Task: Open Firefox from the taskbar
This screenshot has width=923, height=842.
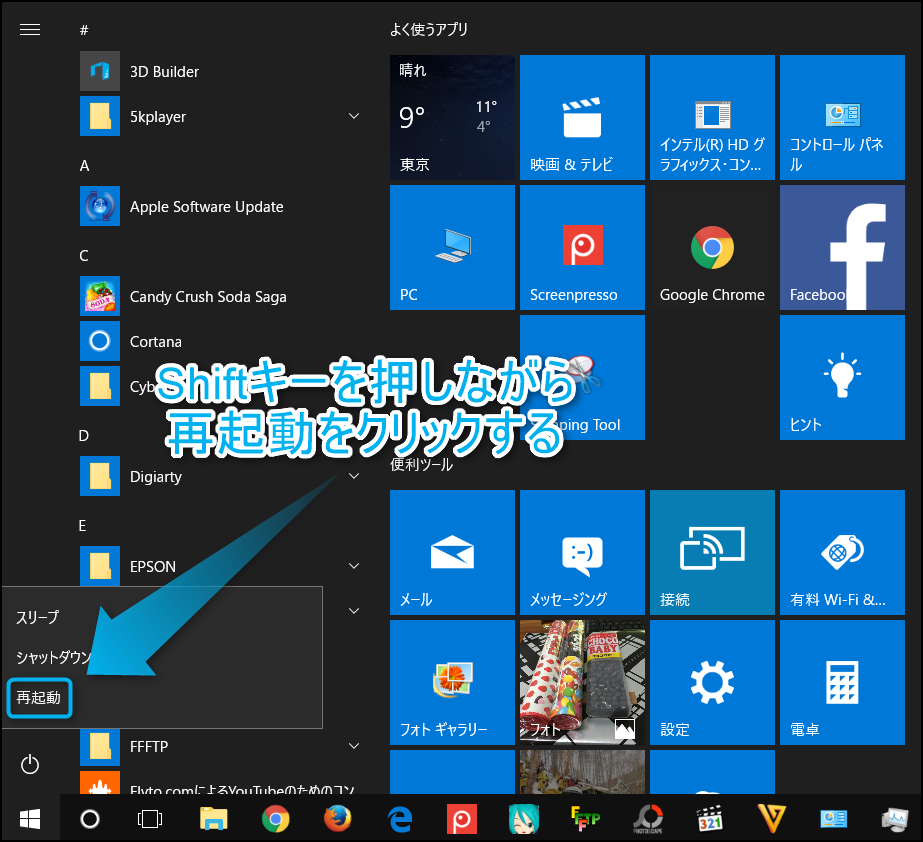Action: 338,819
